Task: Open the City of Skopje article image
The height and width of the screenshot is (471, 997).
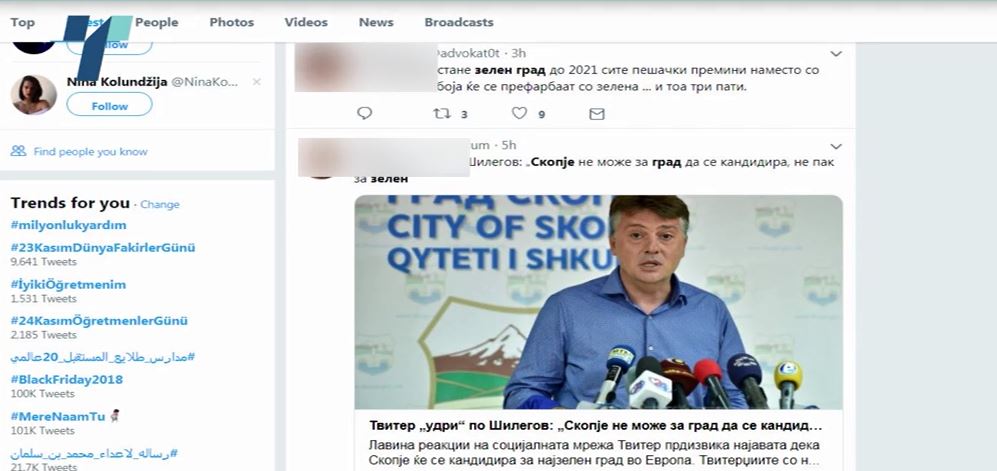Action: tap(598, 302)
